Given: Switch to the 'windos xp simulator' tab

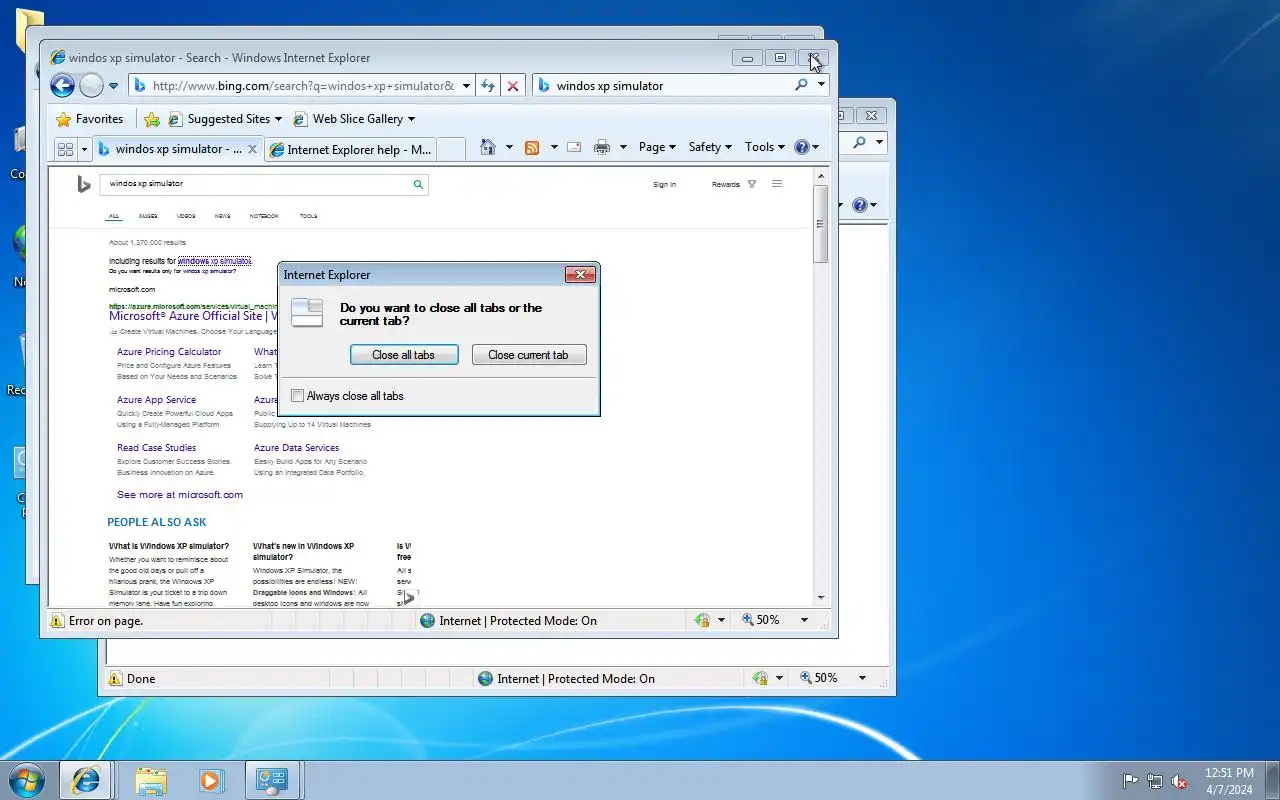Looking at the screenshot, I should click(170, 149).
